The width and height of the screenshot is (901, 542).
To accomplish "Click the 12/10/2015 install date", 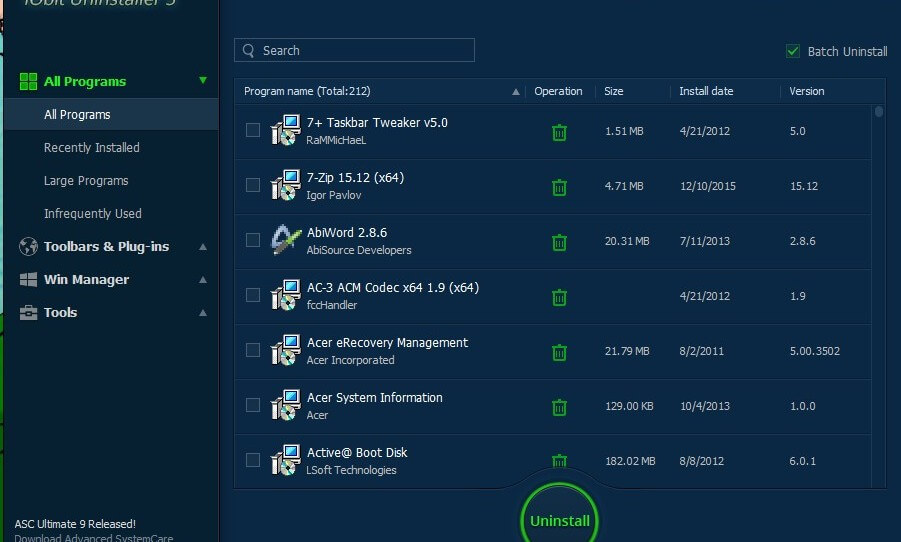I will [x=707, y=186].
